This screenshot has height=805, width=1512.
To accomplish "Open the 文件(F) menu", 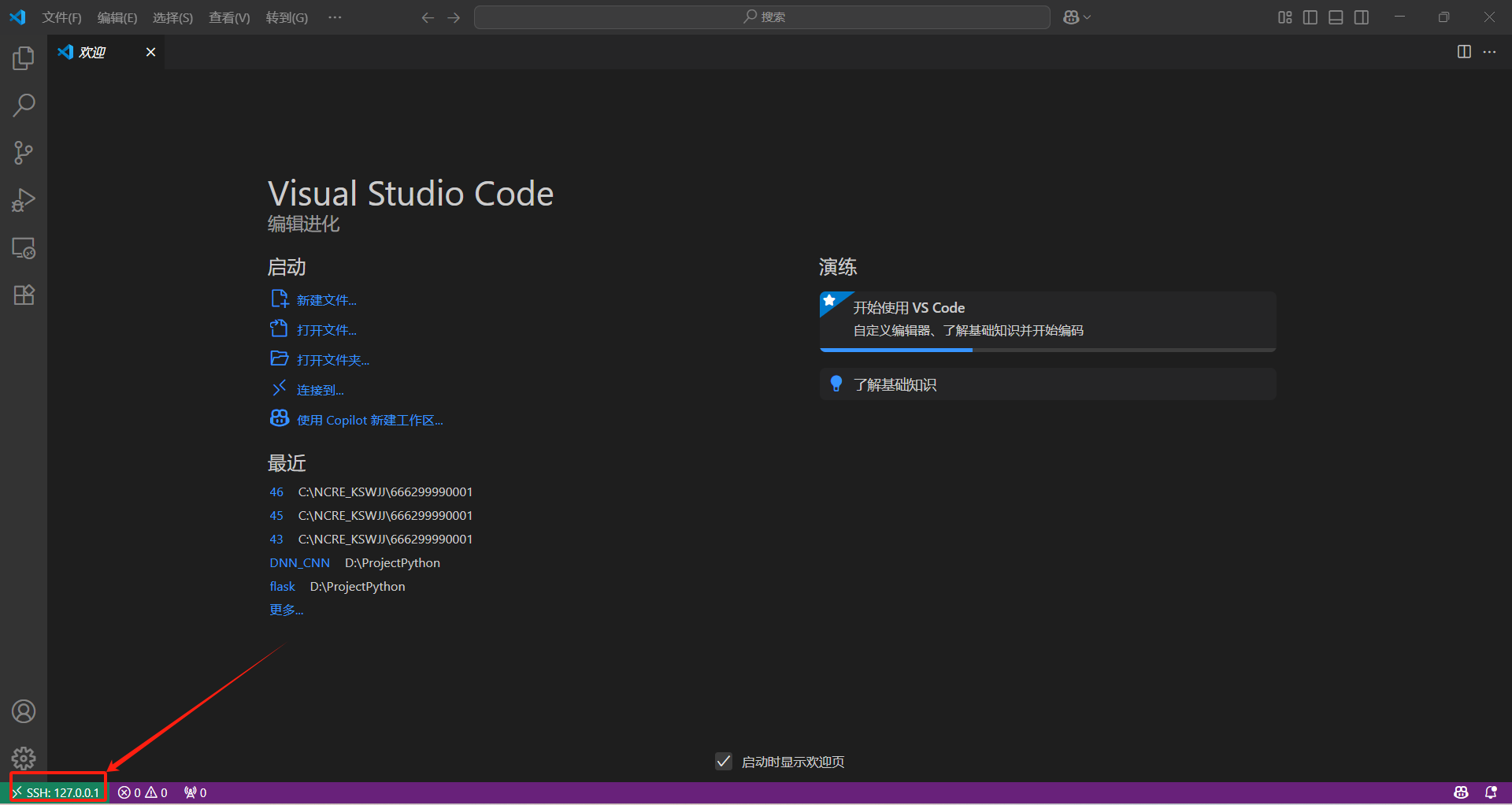I will 61,17.
